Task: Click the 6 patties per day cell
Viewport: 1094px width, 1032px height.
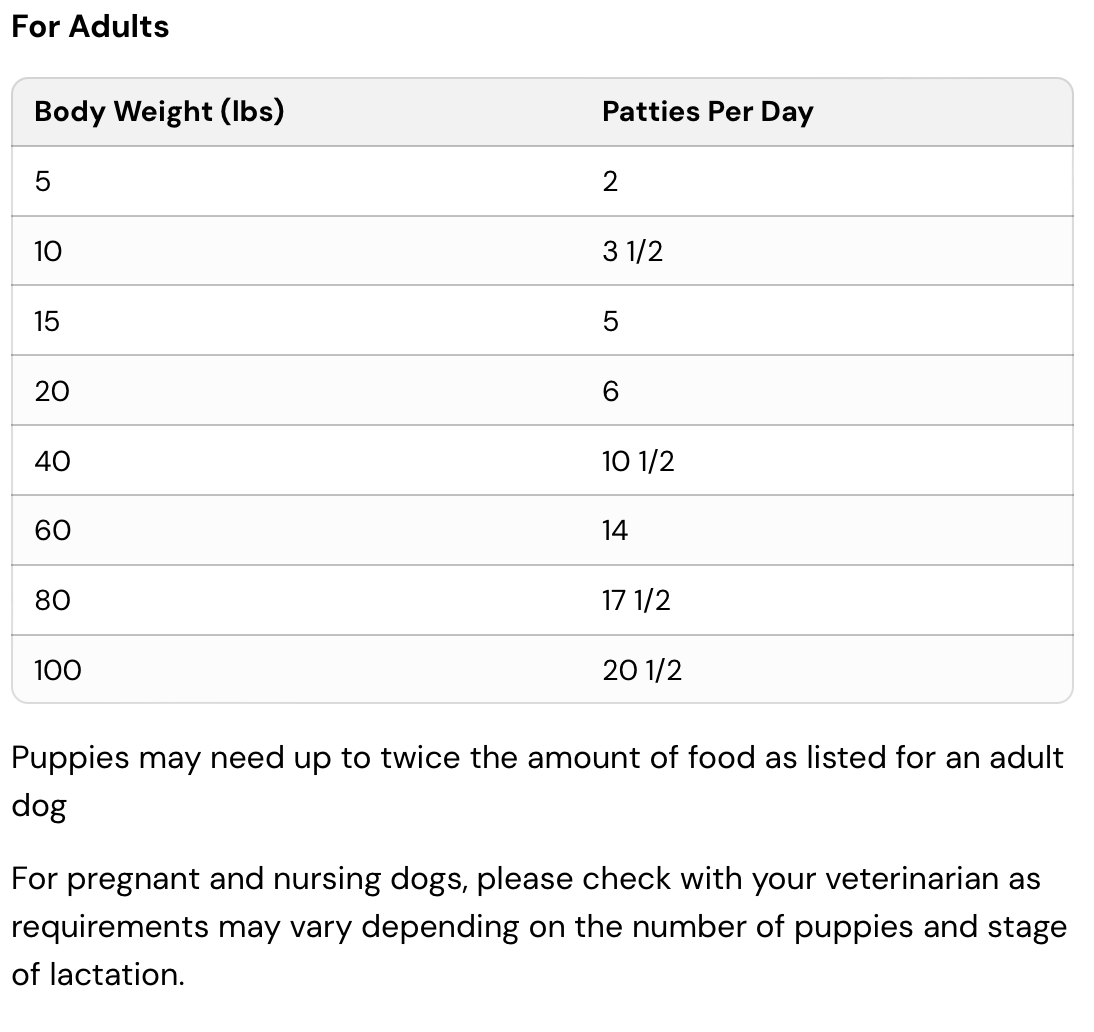Action: (x=610, y=391)
